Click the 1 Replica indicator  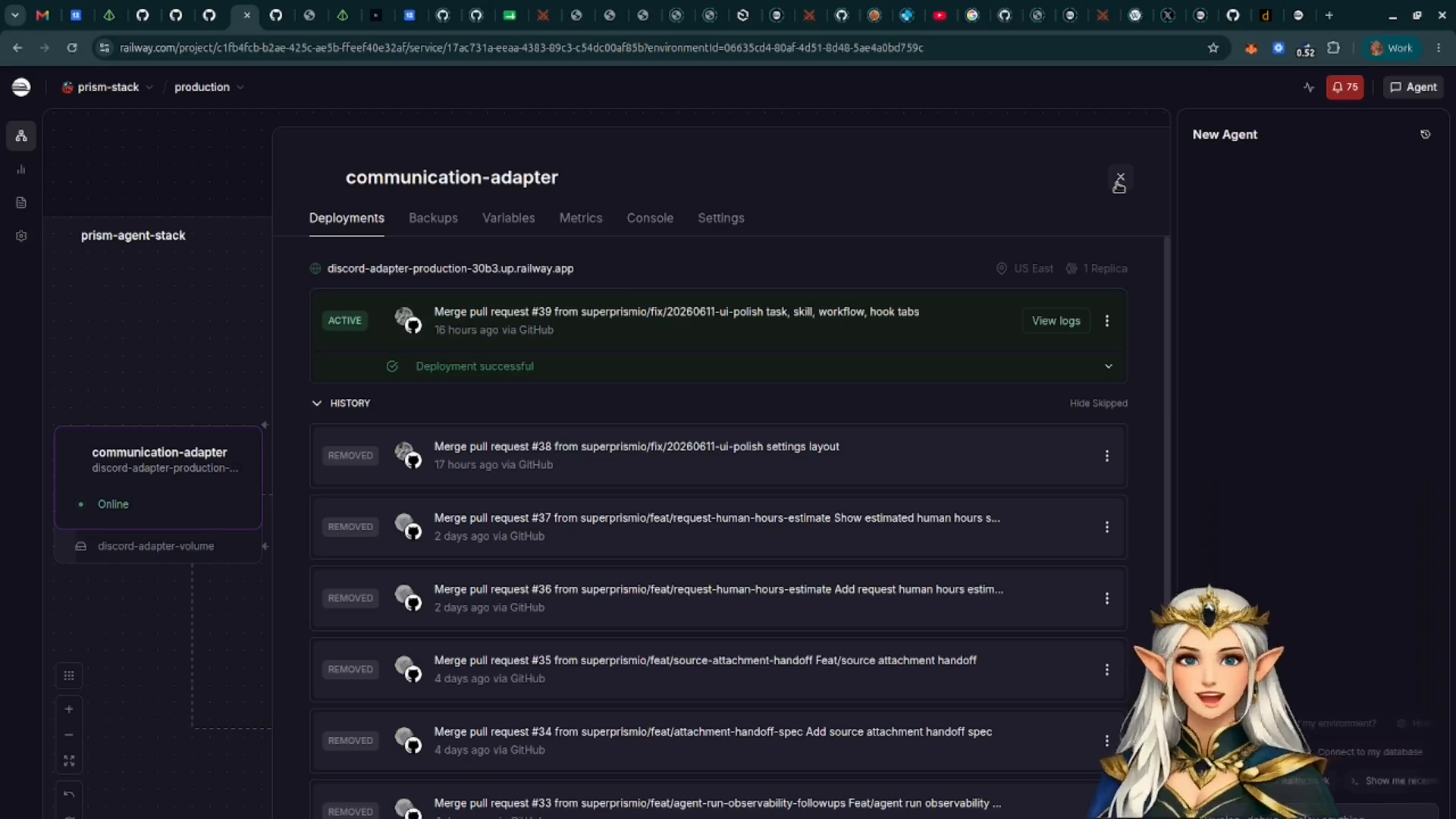point(1096,268)
